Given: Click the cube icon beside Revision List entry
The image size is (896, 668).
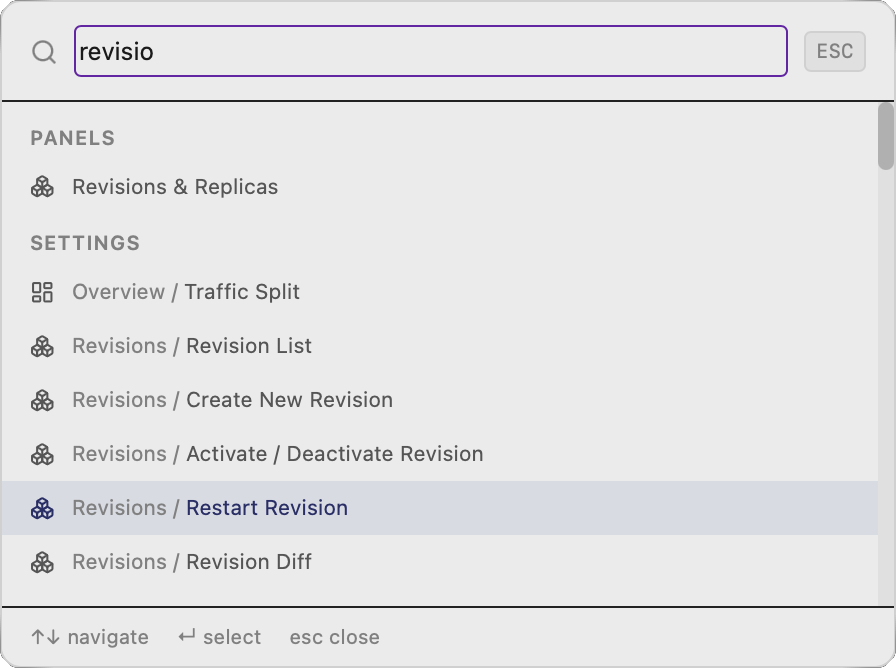Looking at the screenshot, I should pyautogui.click(x=42, y=346).
